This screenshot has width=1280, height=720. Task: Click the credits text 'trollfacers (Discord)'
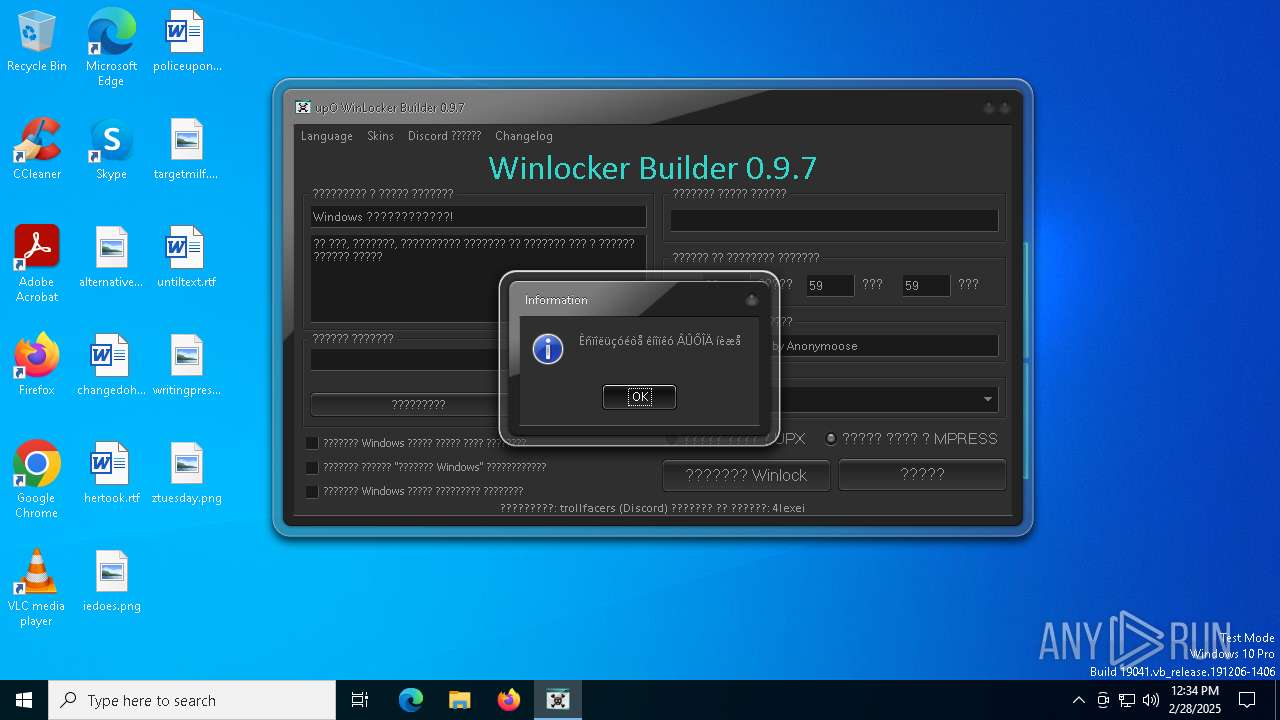click(613, 508)
